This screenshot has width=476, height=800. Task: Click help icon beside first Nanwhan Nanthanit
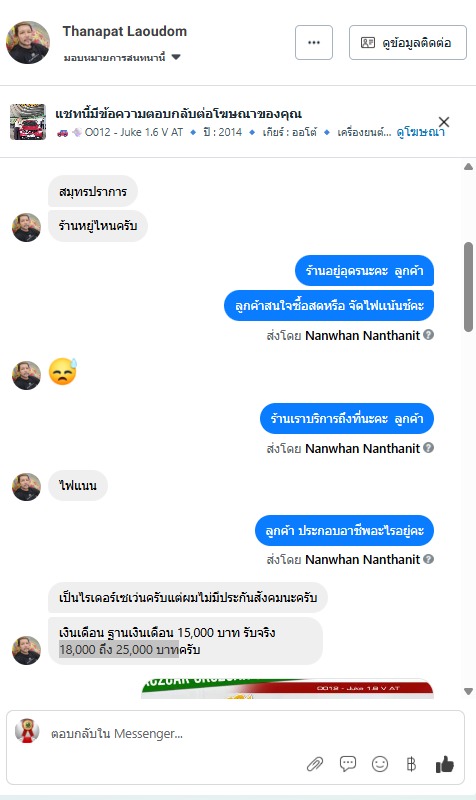[x=429, y=335]
